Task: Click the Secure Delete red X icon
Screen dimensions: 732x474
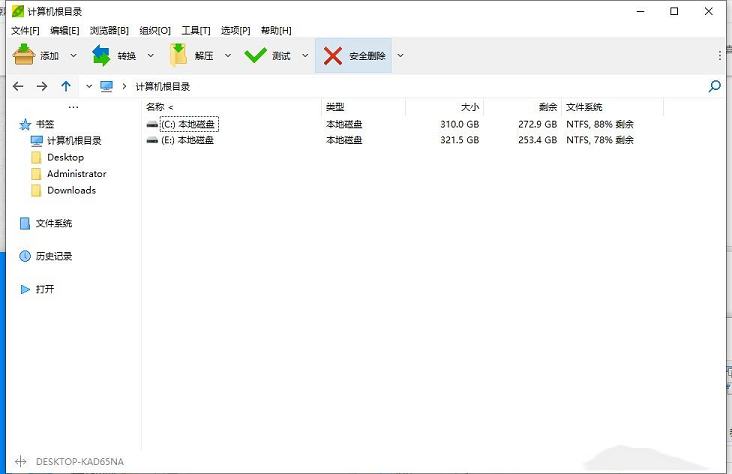Action: (333, 56)
